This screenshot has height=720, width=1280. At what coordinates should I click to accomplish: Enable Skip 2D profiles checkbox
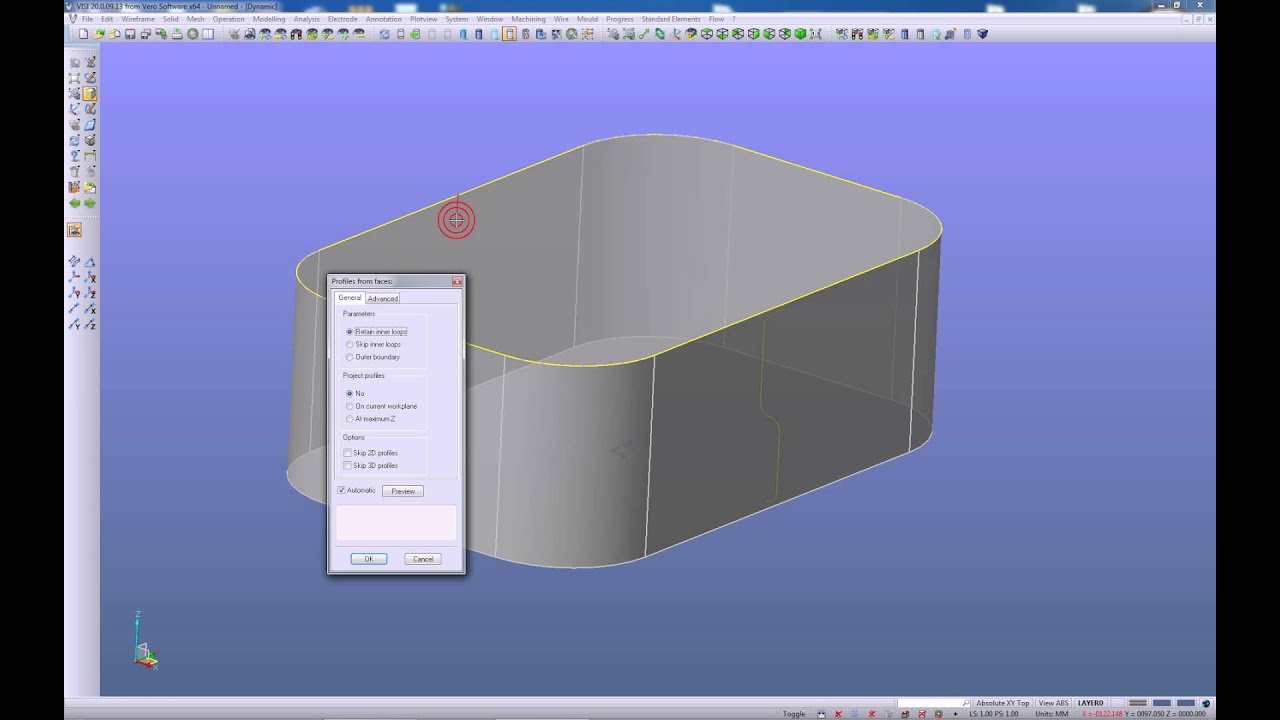(x=347, y=453)
